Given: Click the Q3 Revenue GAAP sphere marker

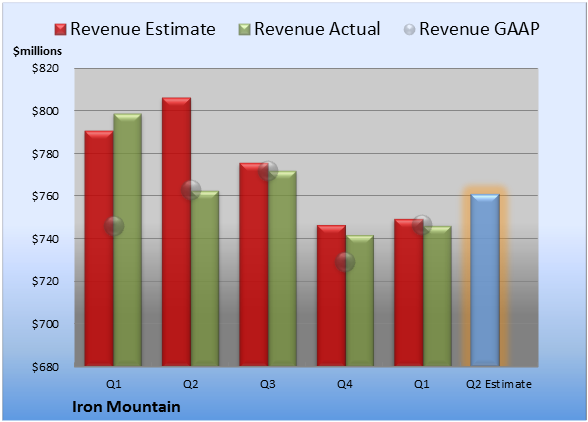Looking at the screenshot, I should (268, 171).
